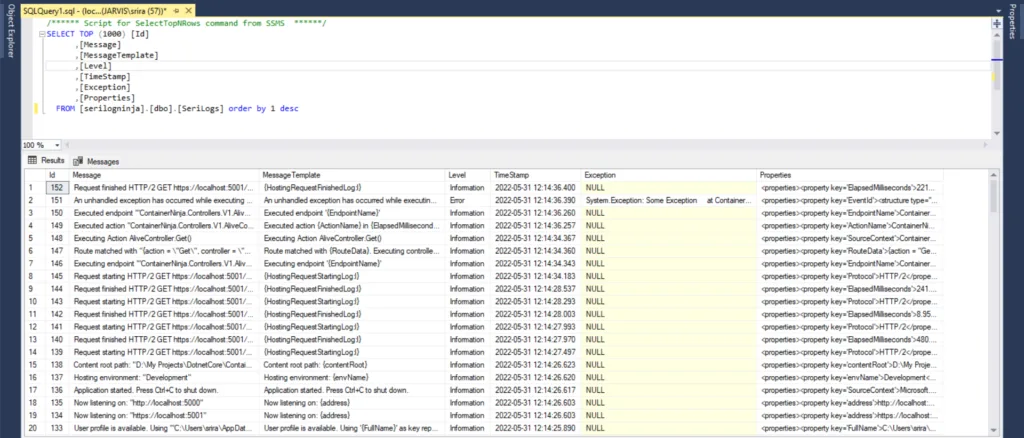This screenshot has width=1024, height=438.
Task: Click the 'Application started. Press Ctrl+C' Message cell
Action: point(165,390)
